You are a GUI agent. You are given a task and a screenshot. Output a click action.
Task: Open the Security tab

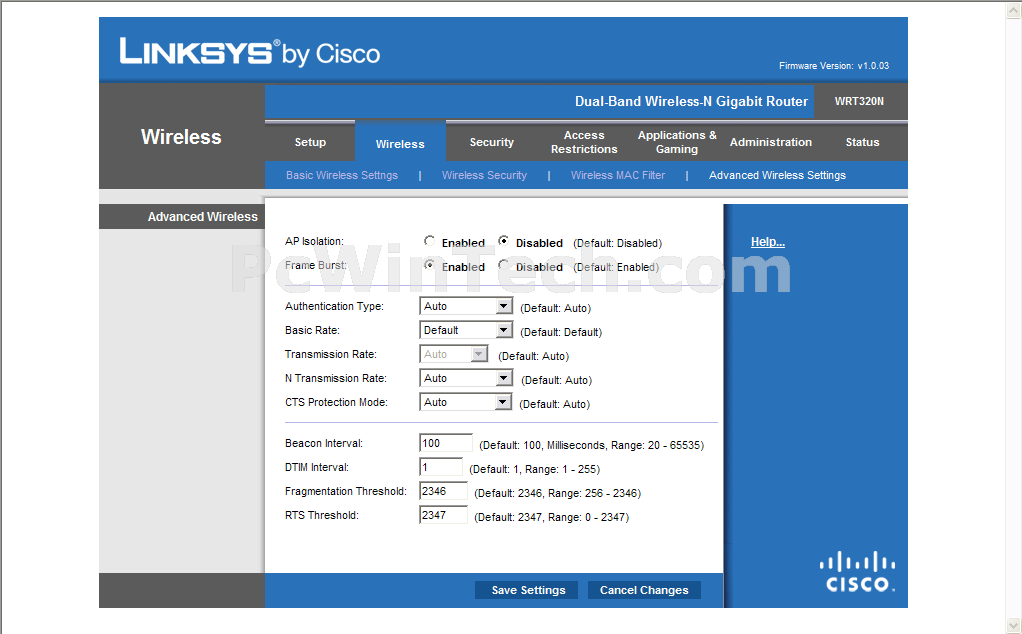(x=491, y=142)
